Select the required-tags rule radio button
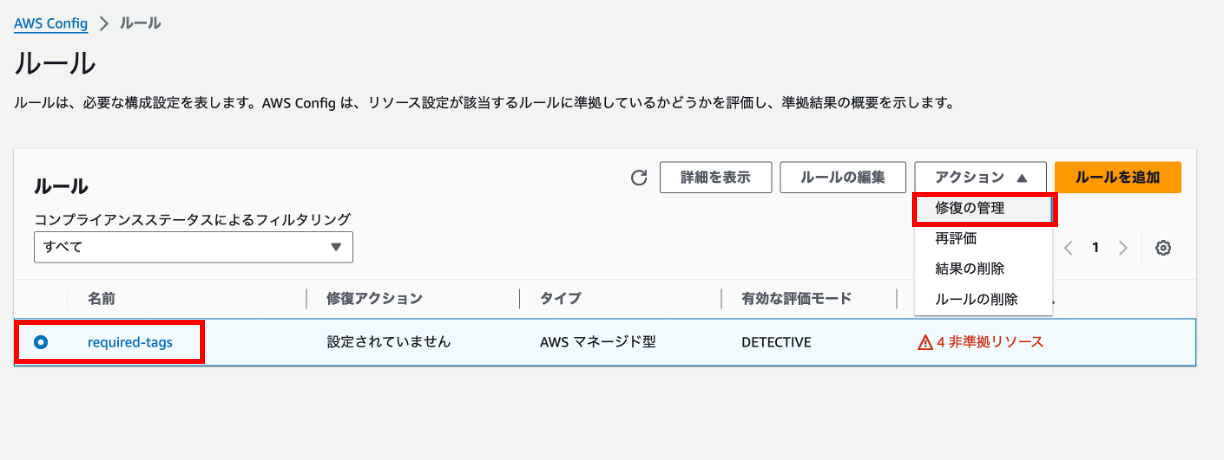This screenshot has width=1224, height=460. coord(41,342)
